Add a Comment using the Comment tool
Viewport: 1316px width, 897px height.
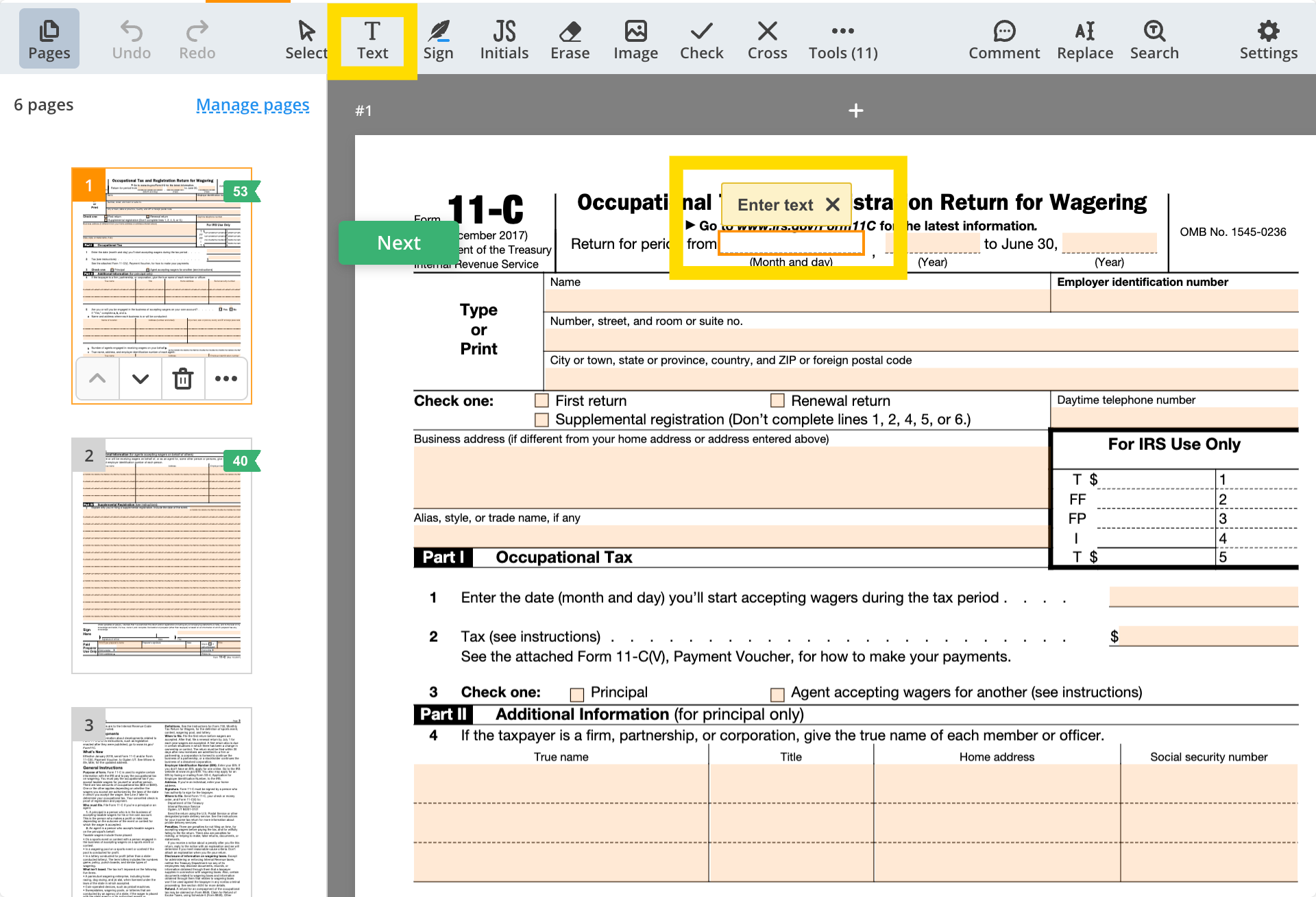[x=1004, y=38]
